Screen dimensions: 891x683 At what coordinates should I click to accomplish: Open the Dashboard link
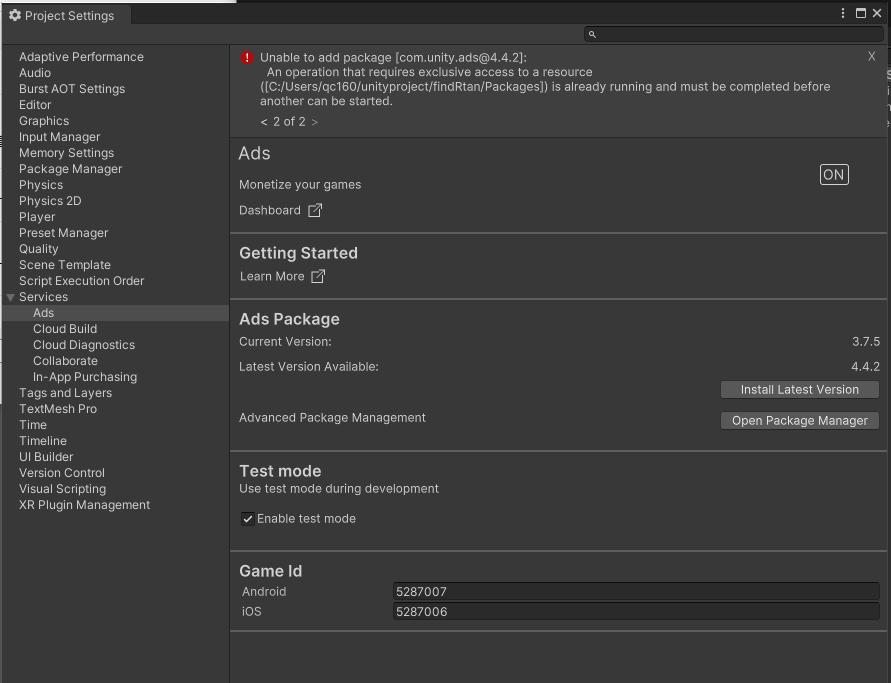pos(270,210)
